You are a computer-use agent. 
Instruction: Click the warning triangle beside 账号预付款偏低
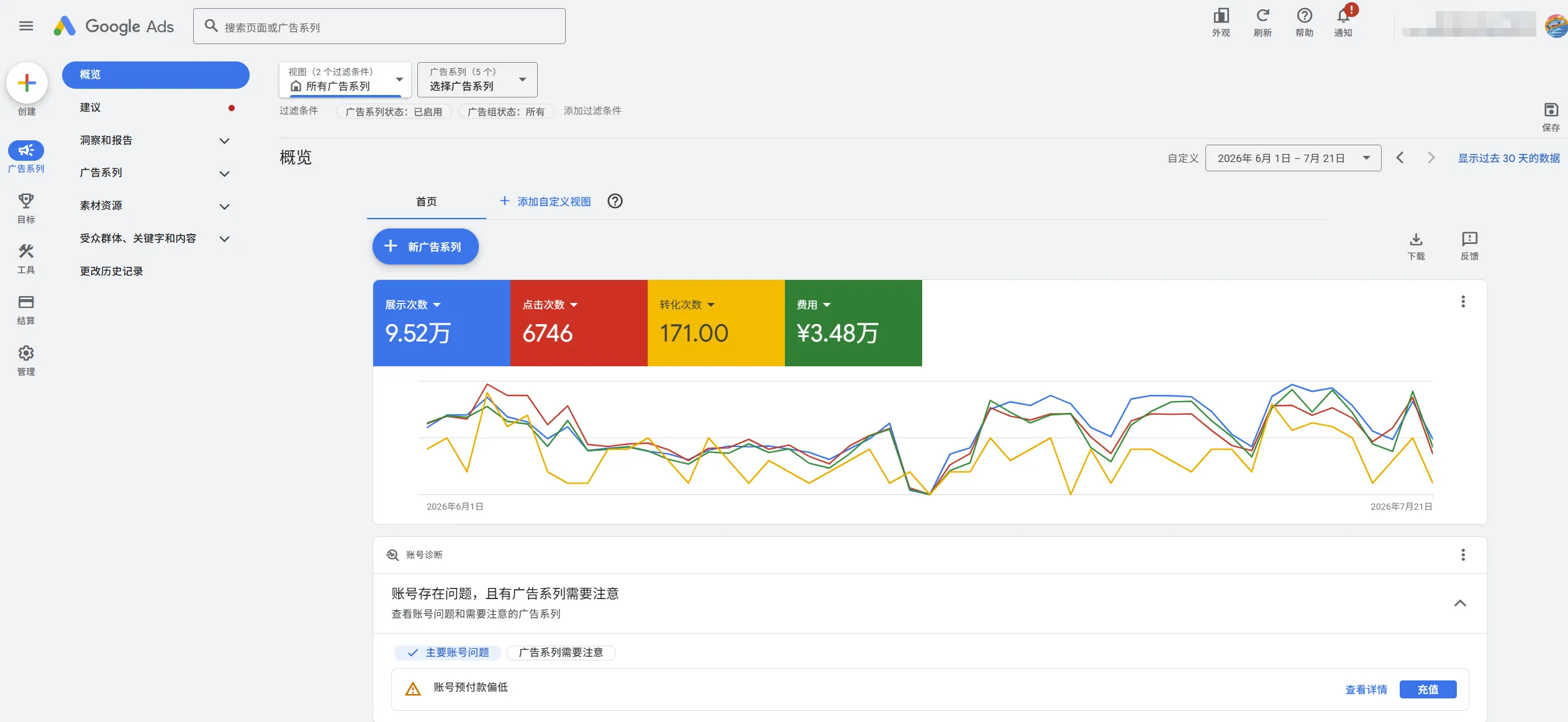pyautogui.click(x=413, y=688)
